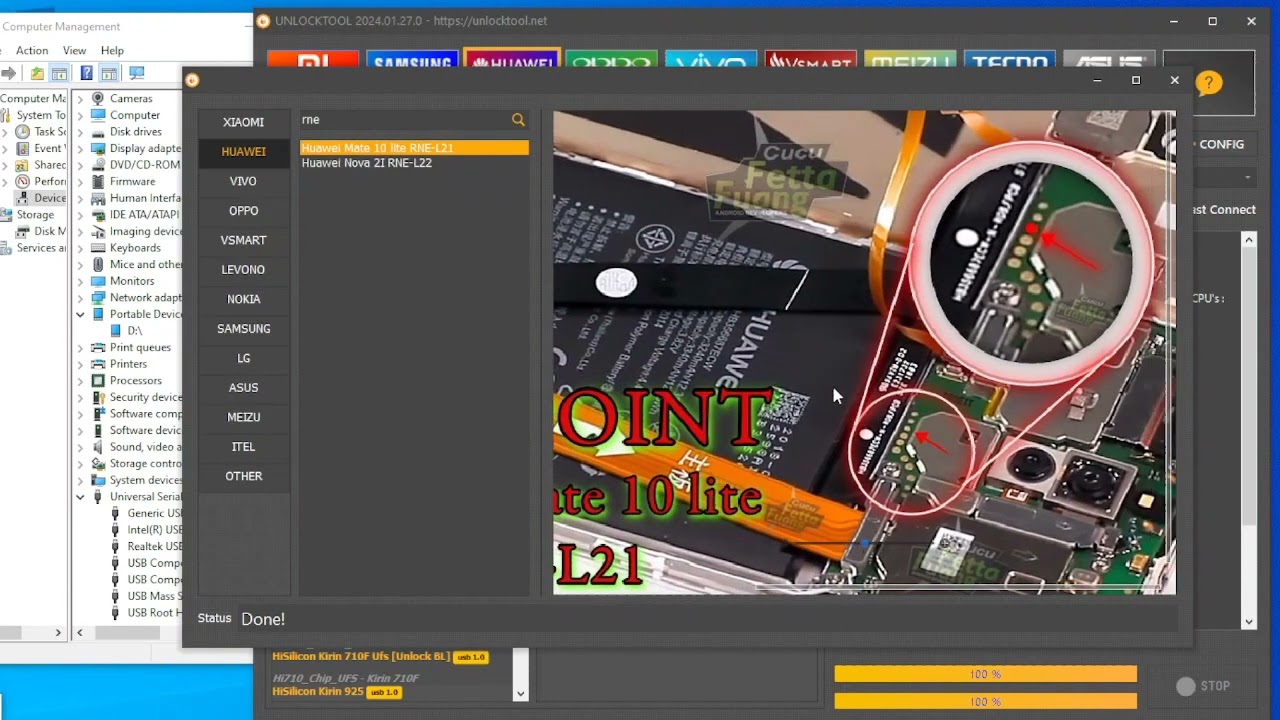Select VIVO in the brand sidebar
The height and width of the screenshot is (720, 1280).
click(x=244, y=181)
